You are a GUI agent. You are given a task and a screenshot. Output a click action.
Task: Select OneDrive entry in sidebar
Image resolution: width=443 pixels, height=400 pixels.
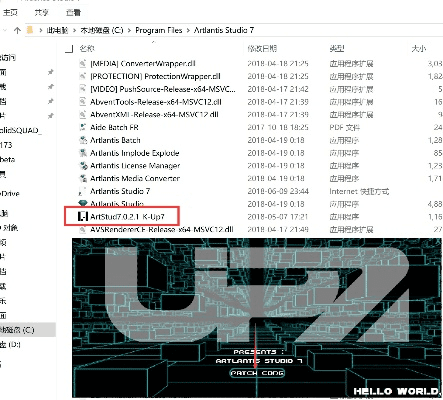click(10, 193)
